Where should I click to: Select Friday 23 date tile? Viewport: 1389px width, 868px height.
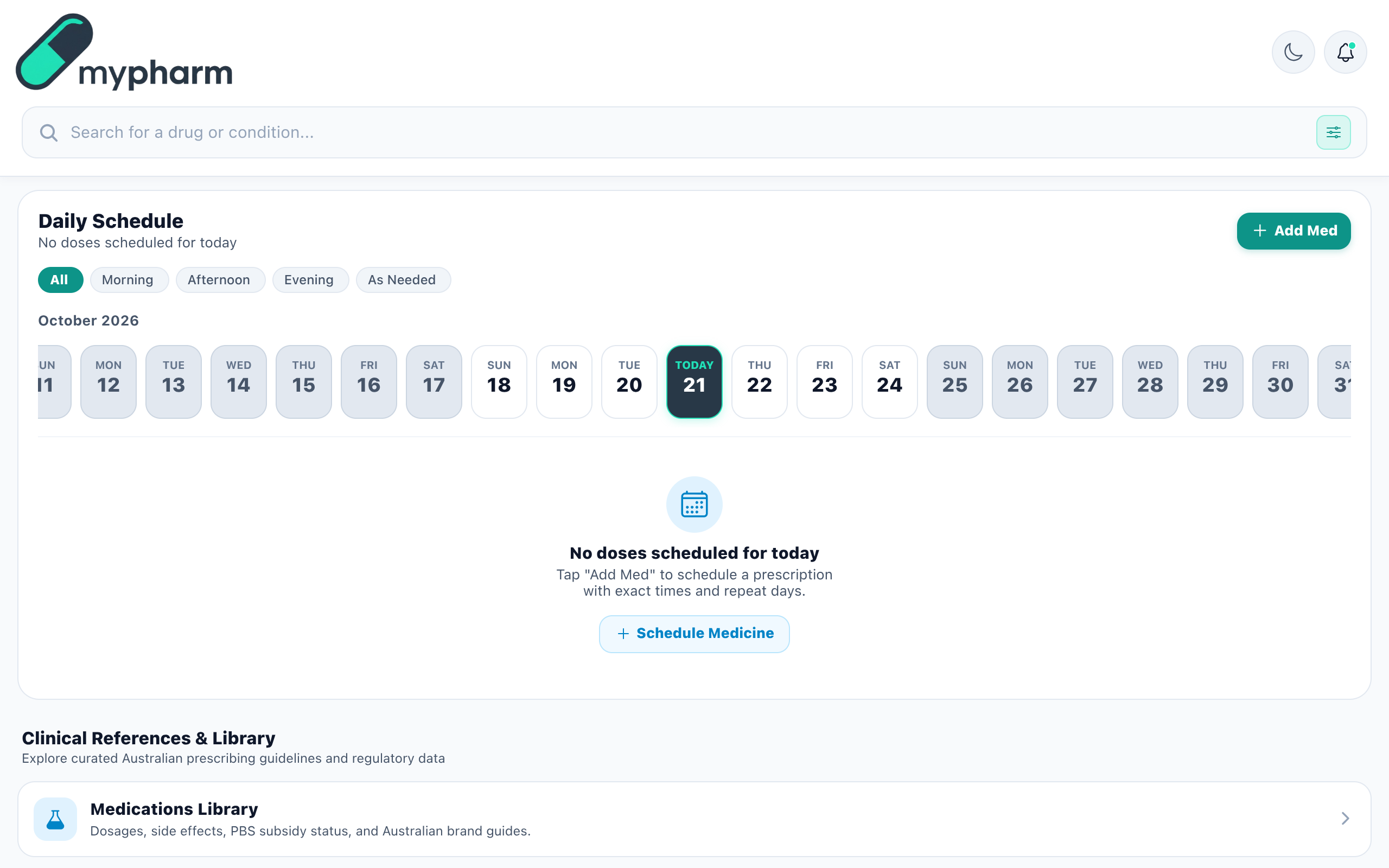pyautogui.click(x=825, y=382)
